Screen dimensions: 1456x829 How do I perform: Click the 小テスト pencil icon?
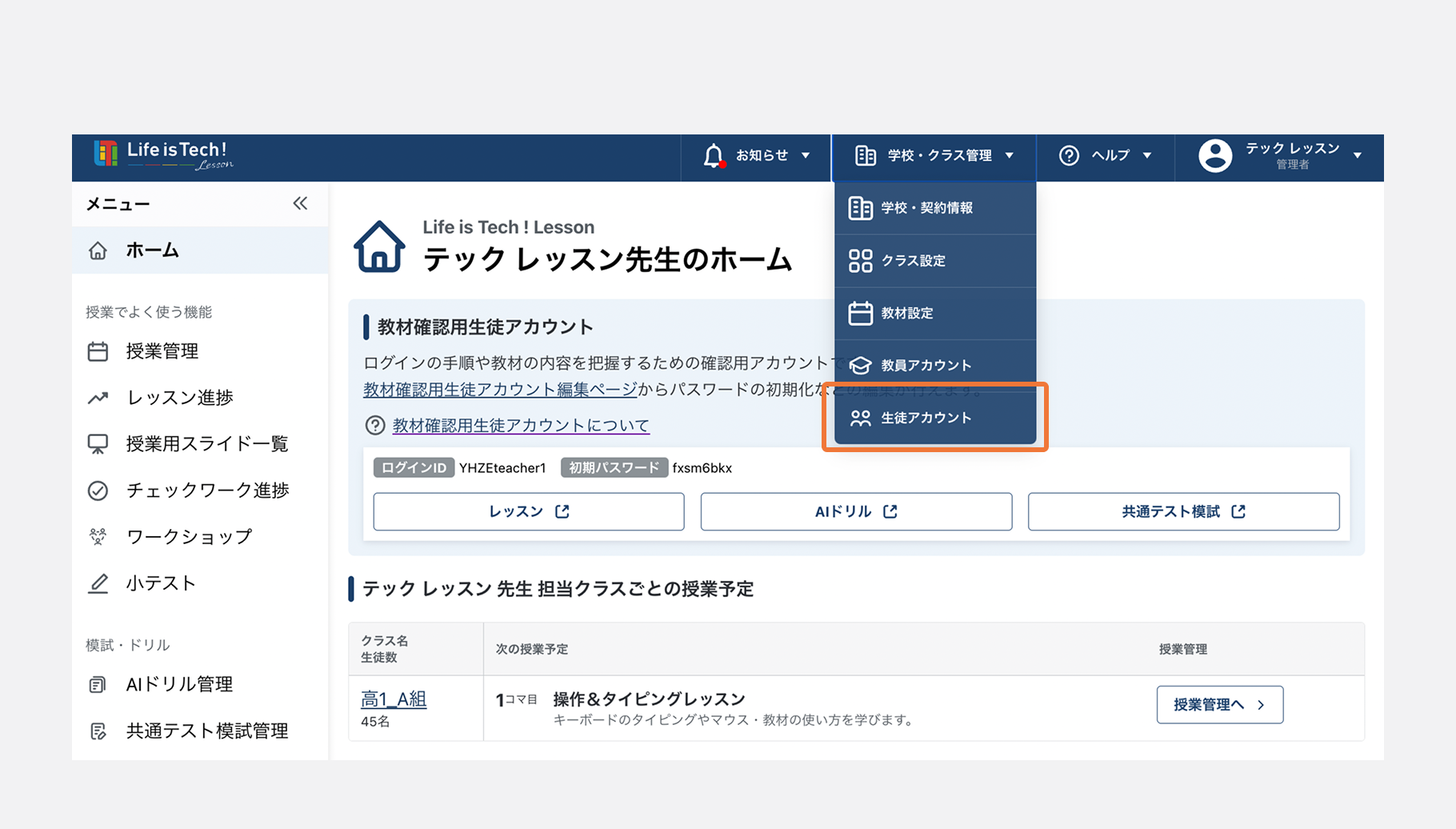click(98, 583)
